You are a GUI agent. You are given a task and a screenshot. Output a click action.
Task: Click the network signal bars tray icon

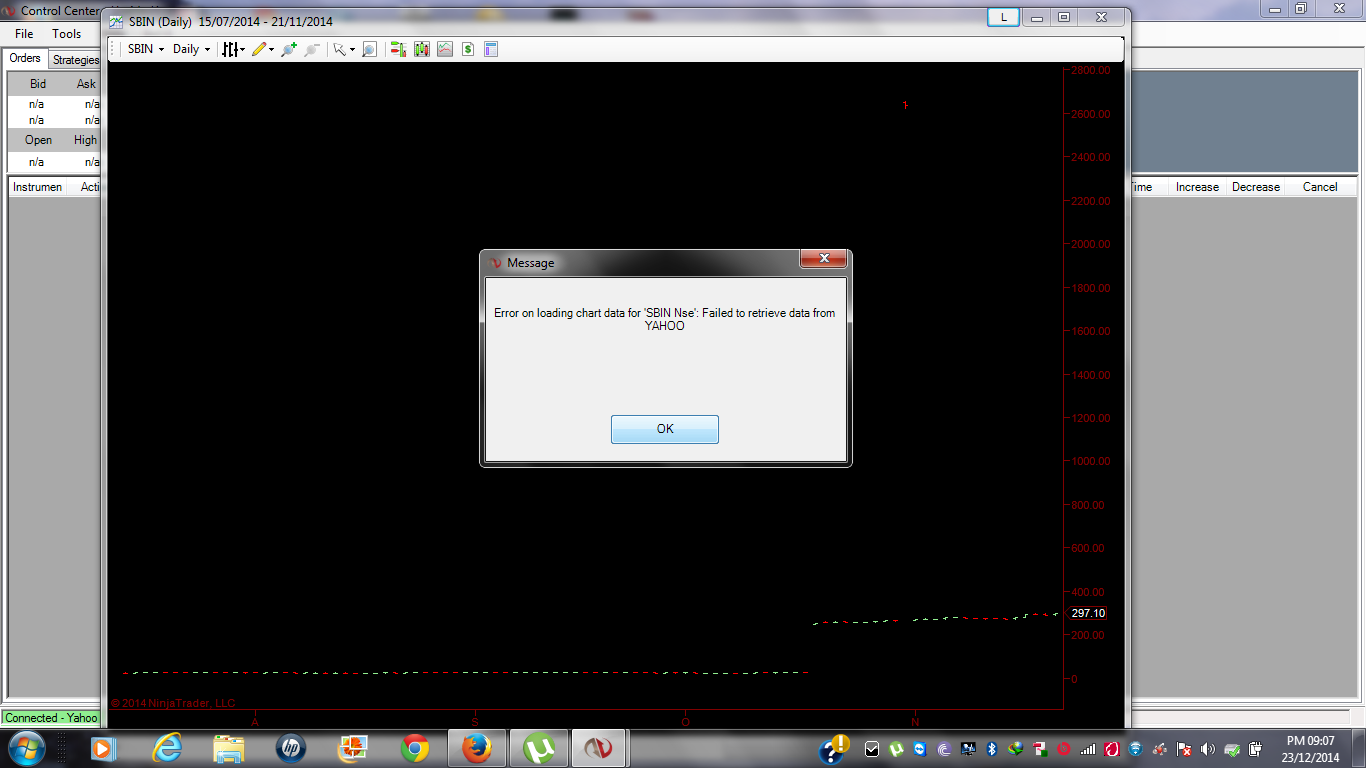point(1088,749)
